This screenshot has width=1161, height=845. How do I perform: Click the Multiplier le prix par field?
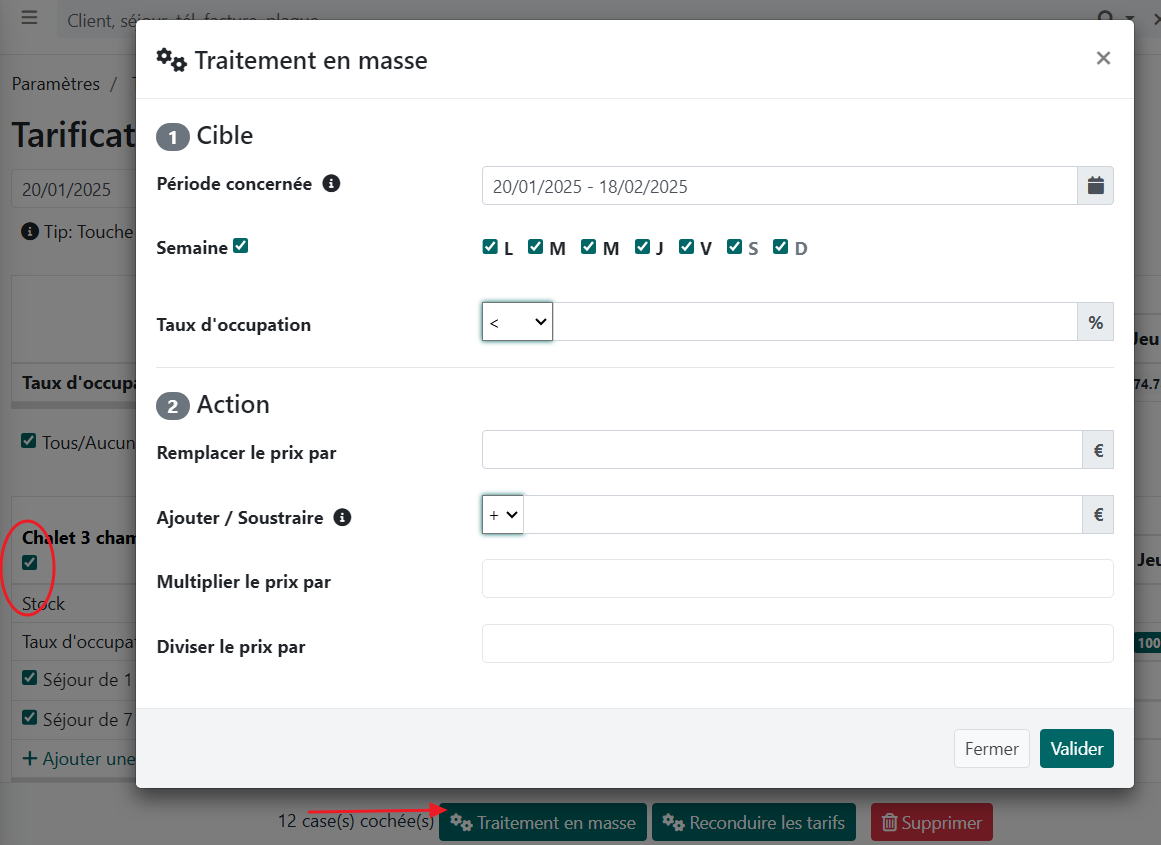coord(797,579)
